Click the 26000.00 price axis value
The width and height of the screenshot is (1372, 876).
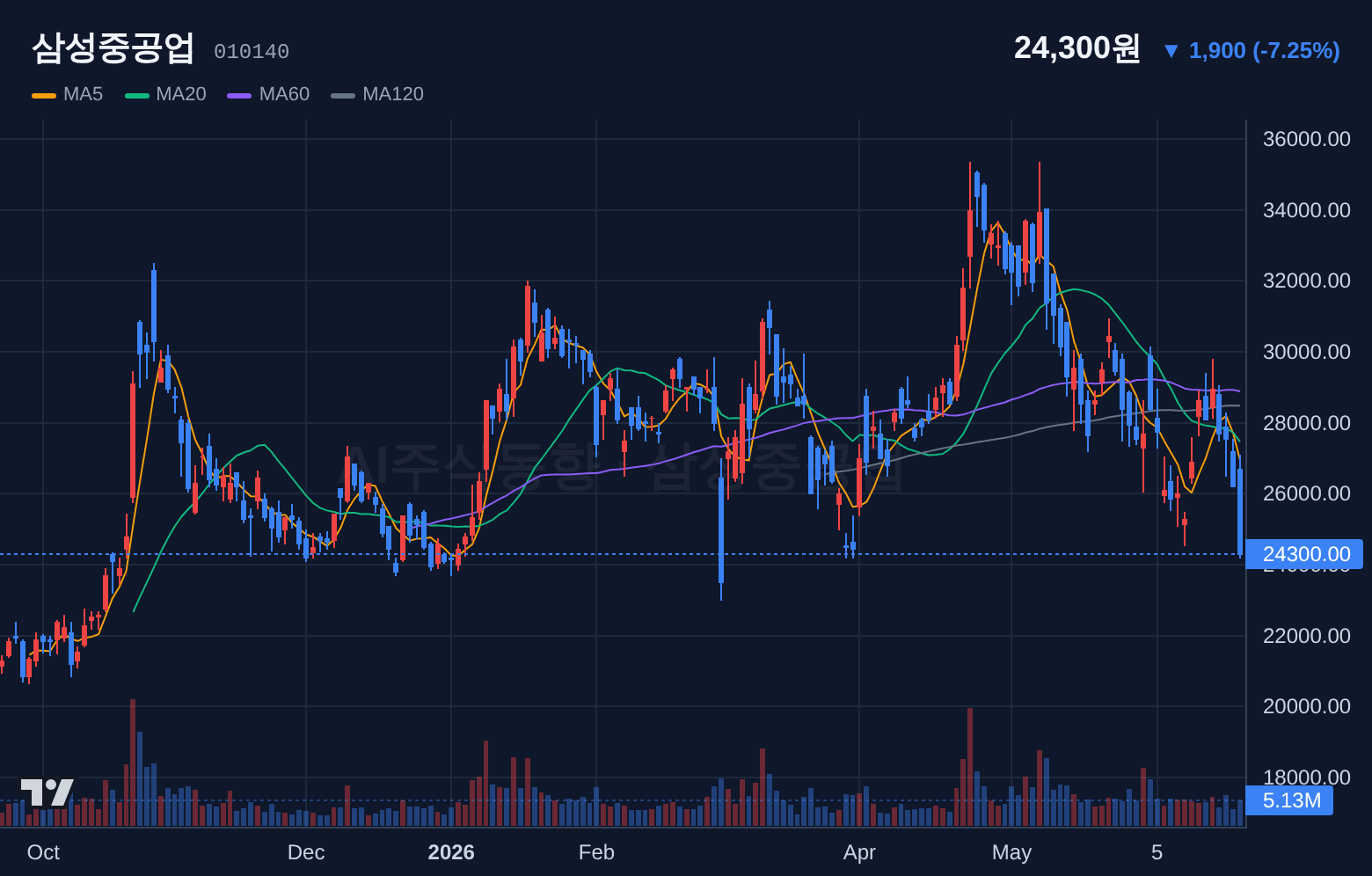(x=1306, y=493)
